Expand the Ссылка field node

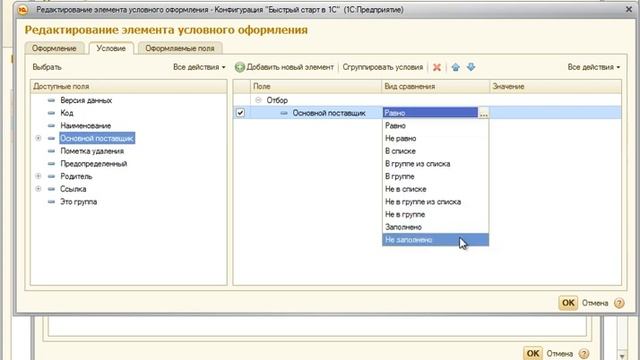[x=38, y=189]
